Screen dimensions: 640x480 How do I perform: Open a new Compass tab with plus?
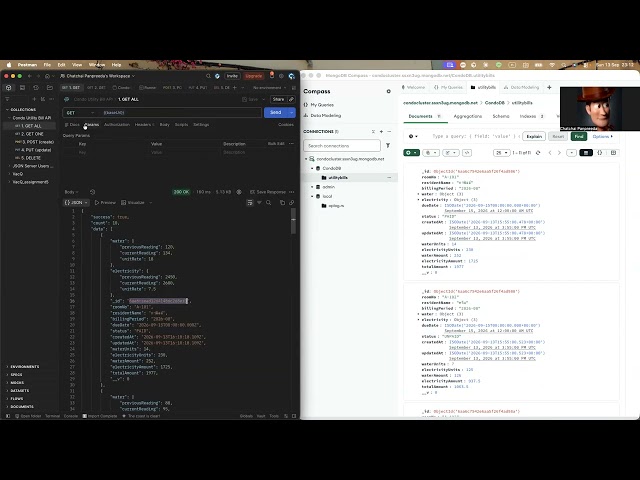click(x=549, y=87)
